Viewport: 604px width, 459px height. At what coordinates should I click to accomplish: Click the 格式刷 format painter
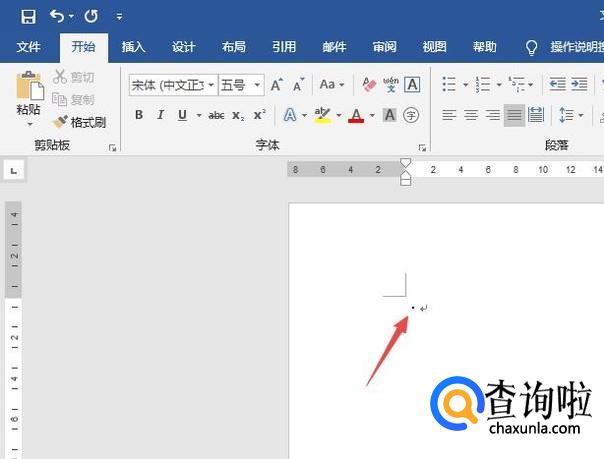79,122
